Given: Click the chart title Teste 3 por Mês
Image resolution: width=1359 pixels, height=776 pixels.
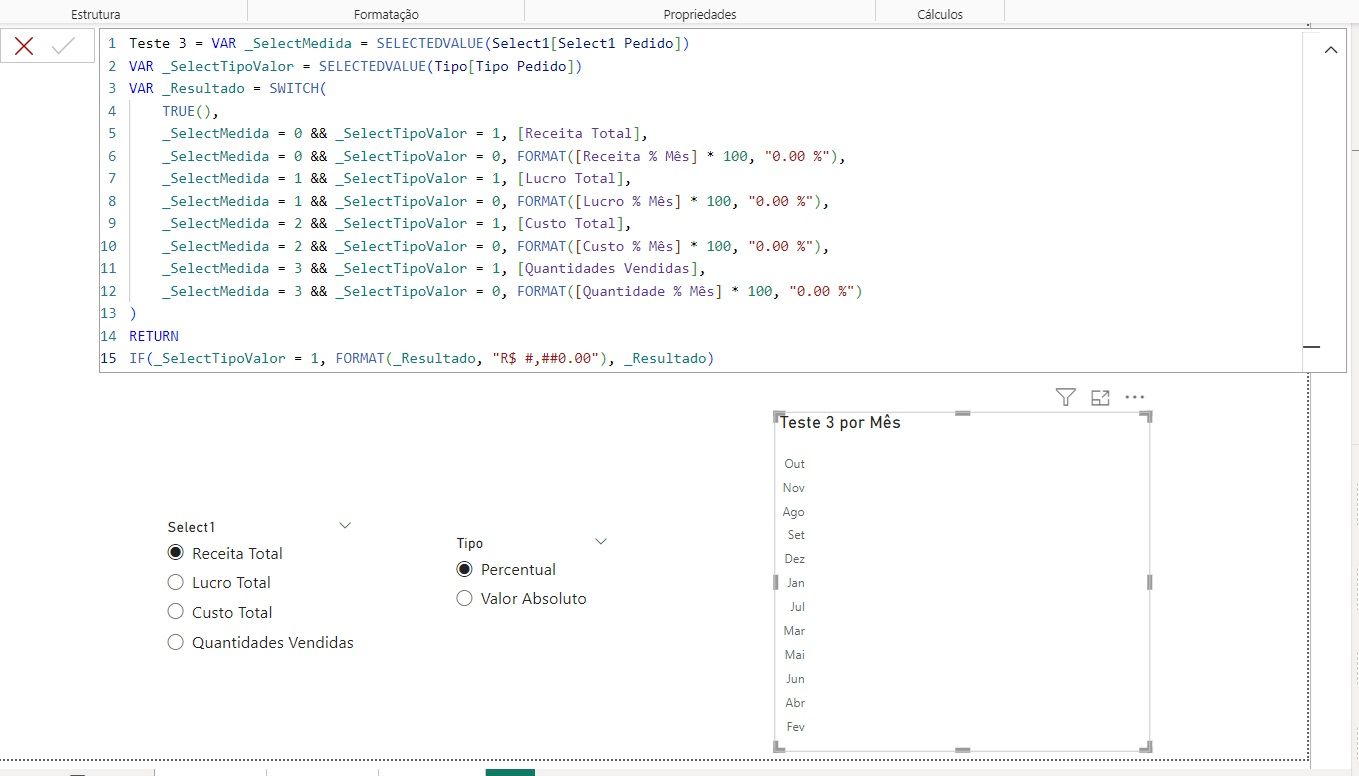Looking at the screenshot, I should coord(840,422).
